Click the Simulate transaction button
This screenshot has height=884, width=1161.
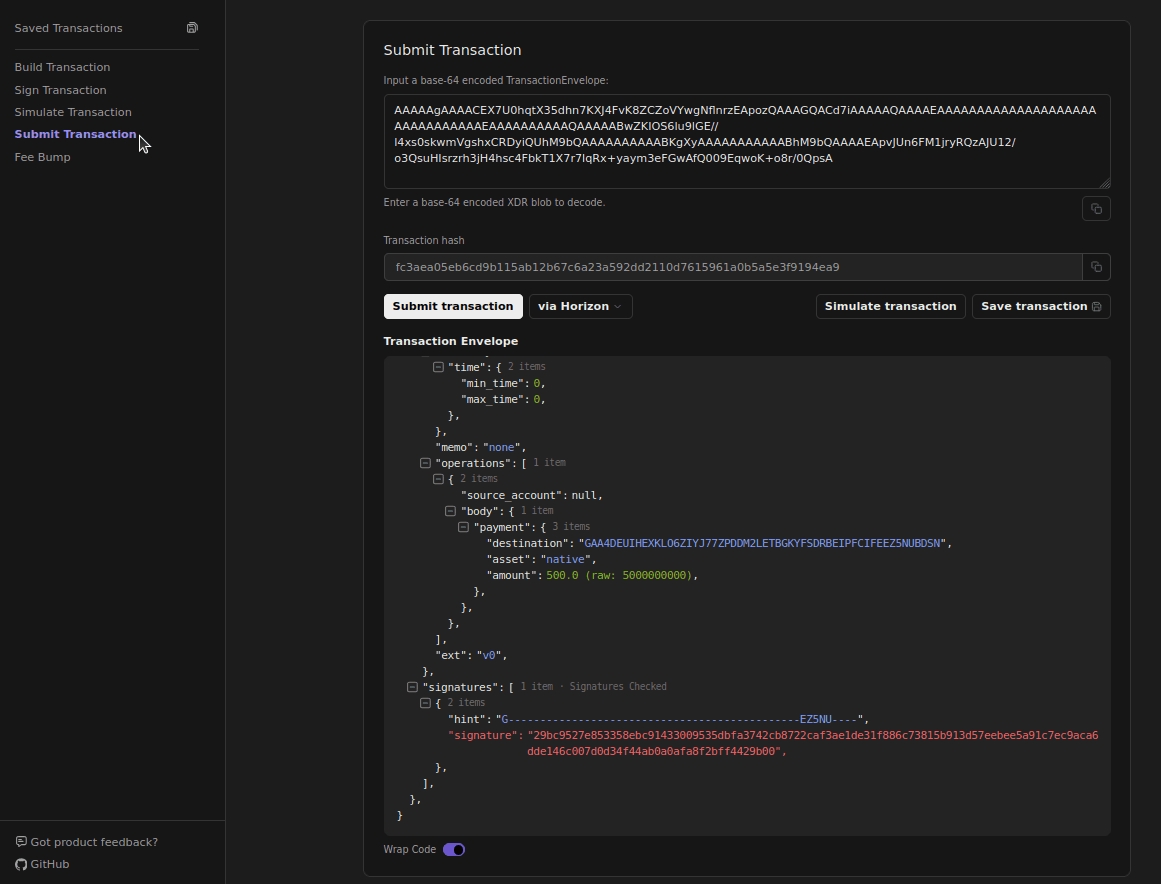[x=890, y=307]
